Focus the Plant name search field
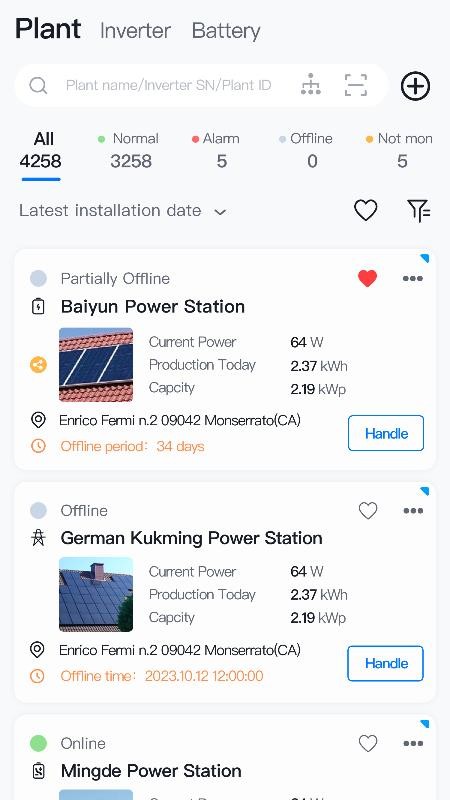The height and width of the screenshot is (800, 450). pyautogui.click(x=168, y=85)
